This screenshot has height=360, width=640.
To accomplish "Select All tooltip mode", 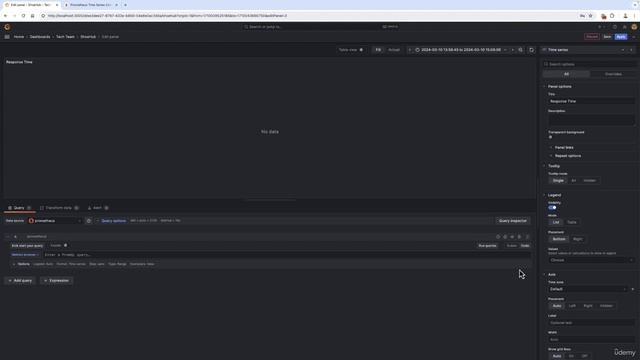I will (x=573, y=180).
